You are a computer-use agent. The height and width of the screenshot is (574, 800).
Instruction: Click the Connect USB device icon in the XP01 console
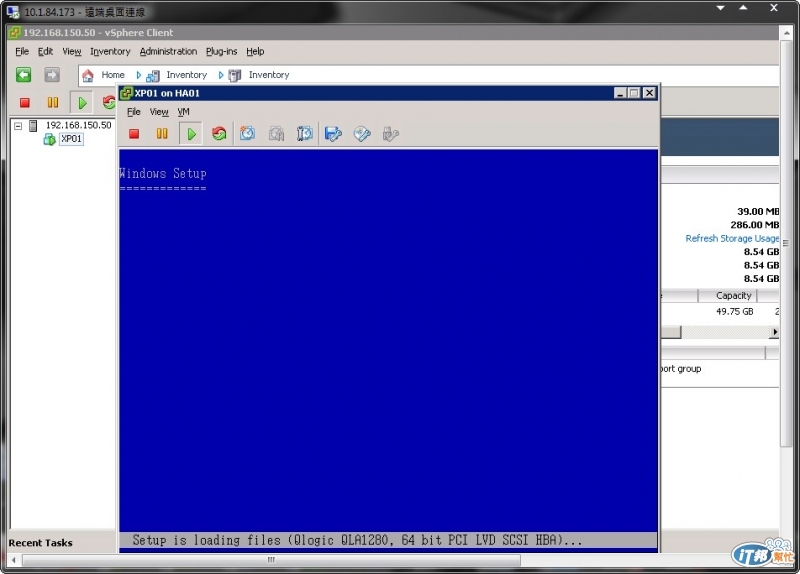(390, 134)
